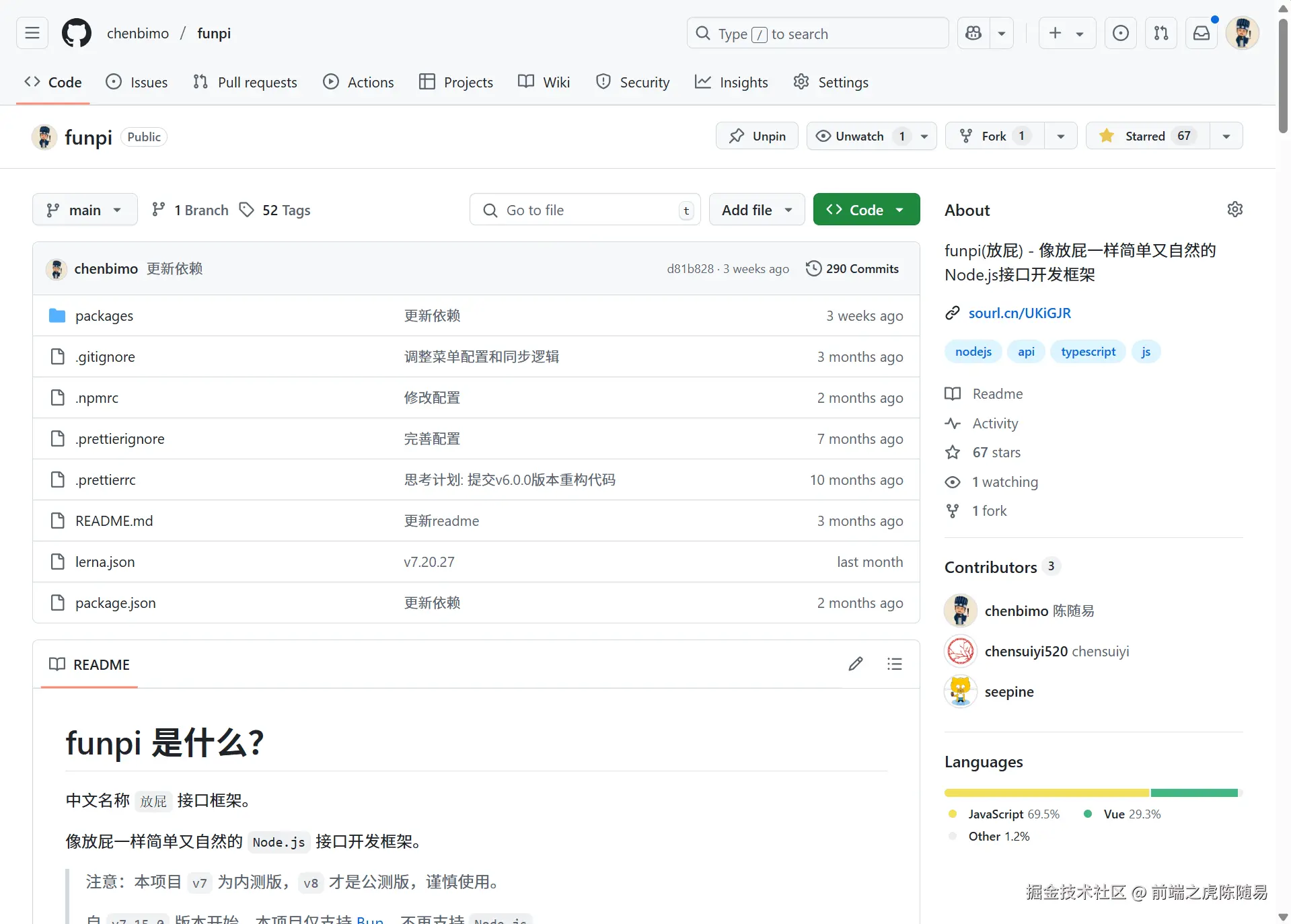Open the Projects tab
This screenshot has width=1291, height=924.
coord(456,82)
